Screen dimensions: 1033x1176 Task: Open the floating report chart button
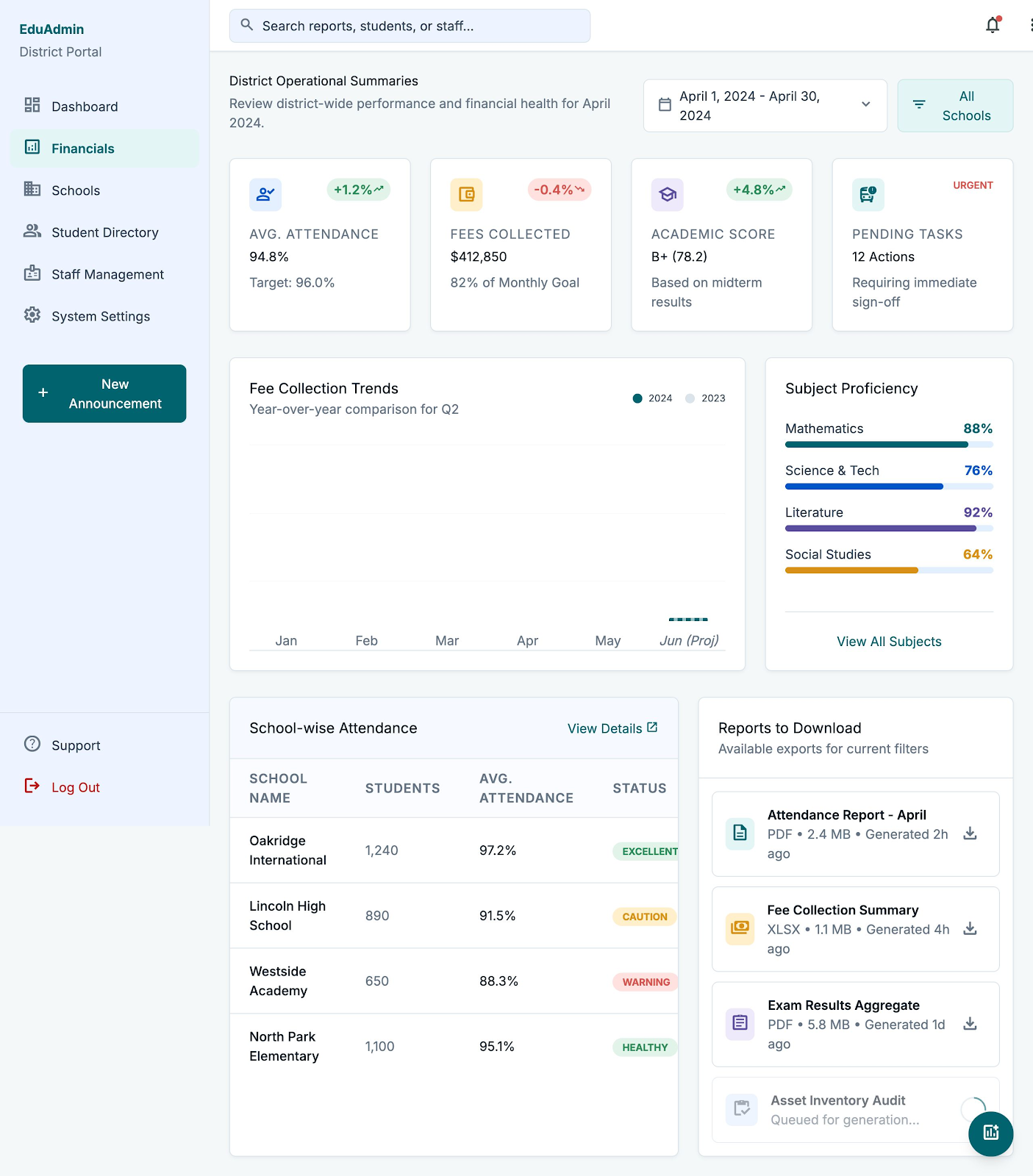[991, 1133]
